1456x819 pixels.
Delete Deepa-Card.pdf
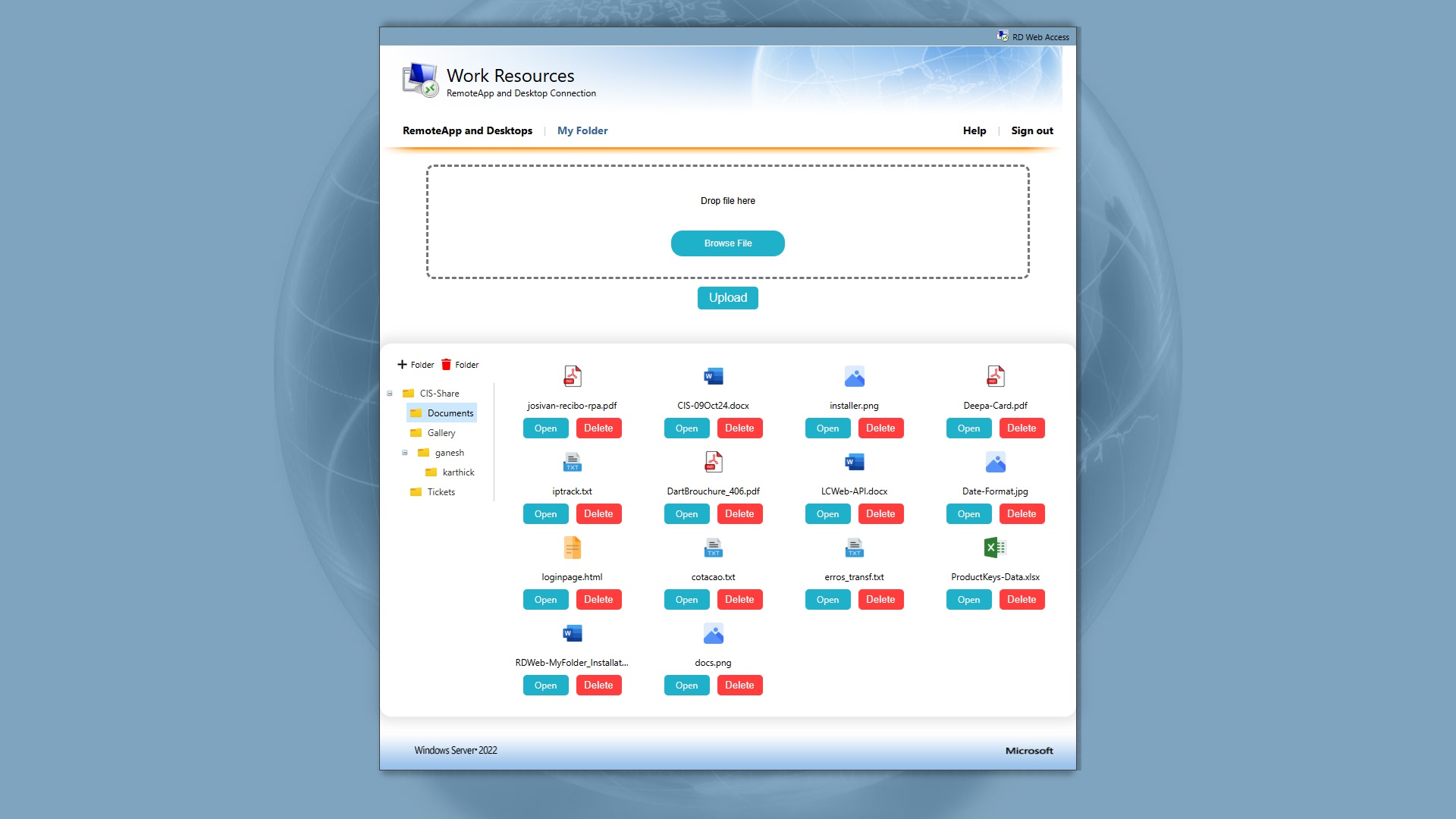(1022, 428)
